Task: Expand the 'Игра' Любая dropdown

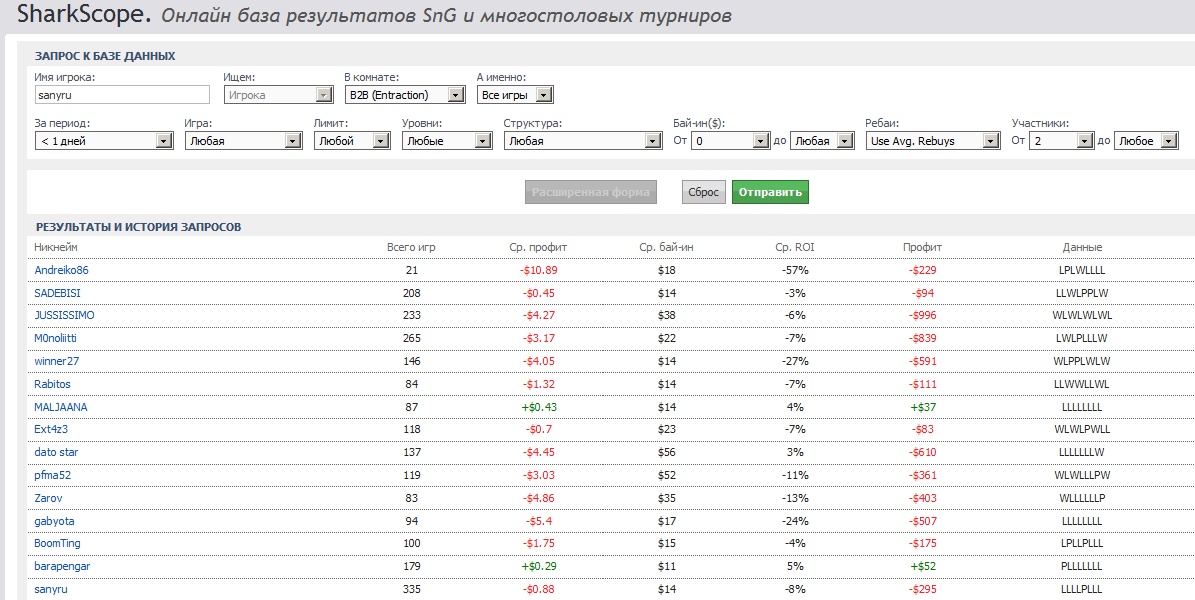Action: point(243,141)
